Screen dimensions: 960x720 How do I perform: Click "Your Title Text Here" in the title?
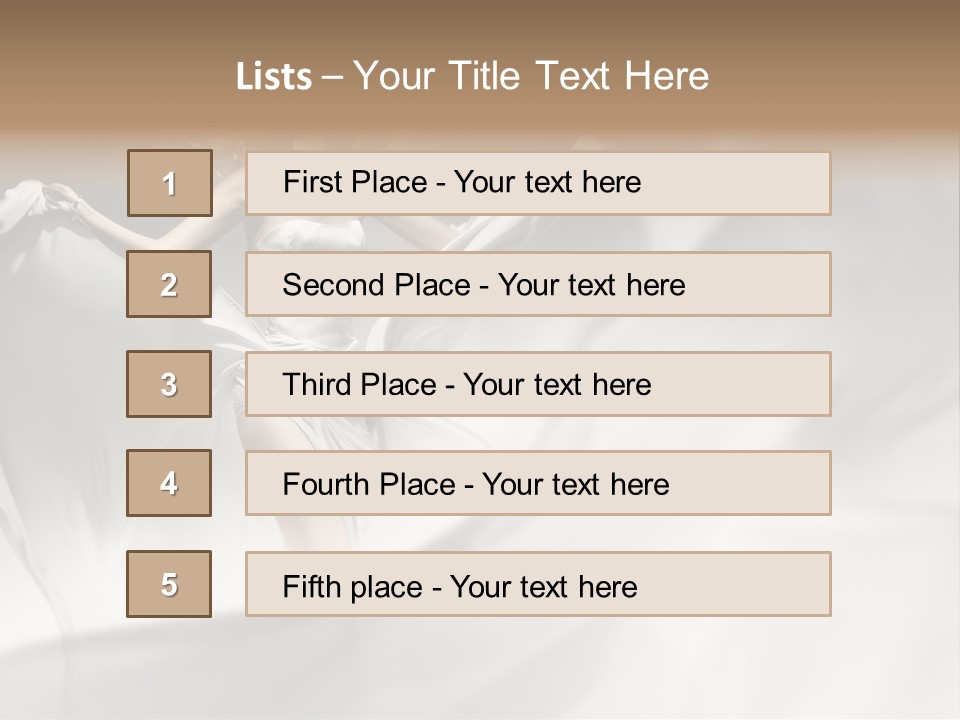(x=531, y=77)
